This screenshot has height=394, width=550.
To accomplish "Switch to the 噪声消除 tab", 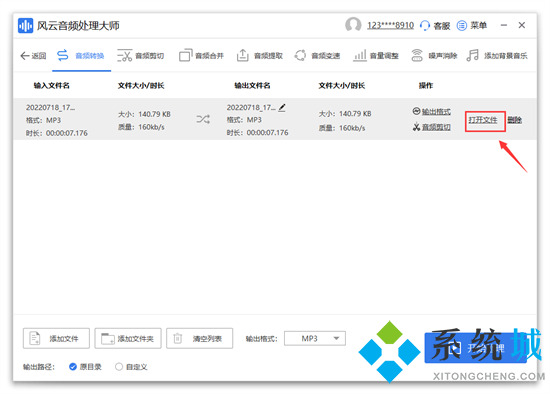I will click(x=434, y=56).
